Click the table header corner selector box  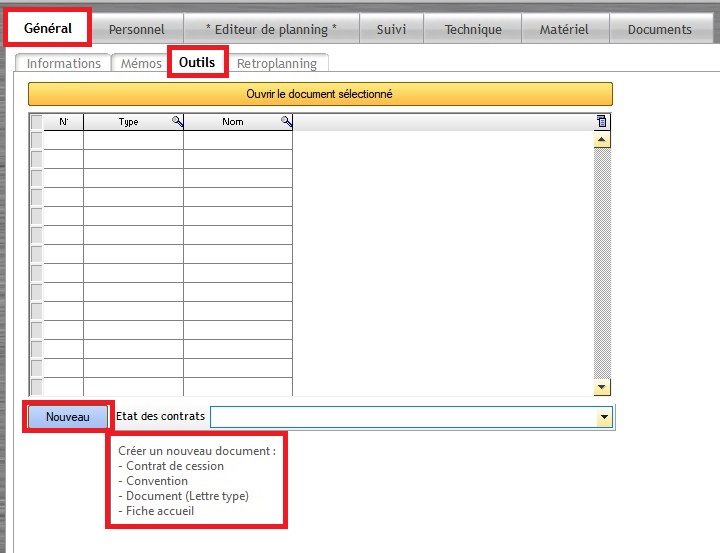(x=36, y=122)
